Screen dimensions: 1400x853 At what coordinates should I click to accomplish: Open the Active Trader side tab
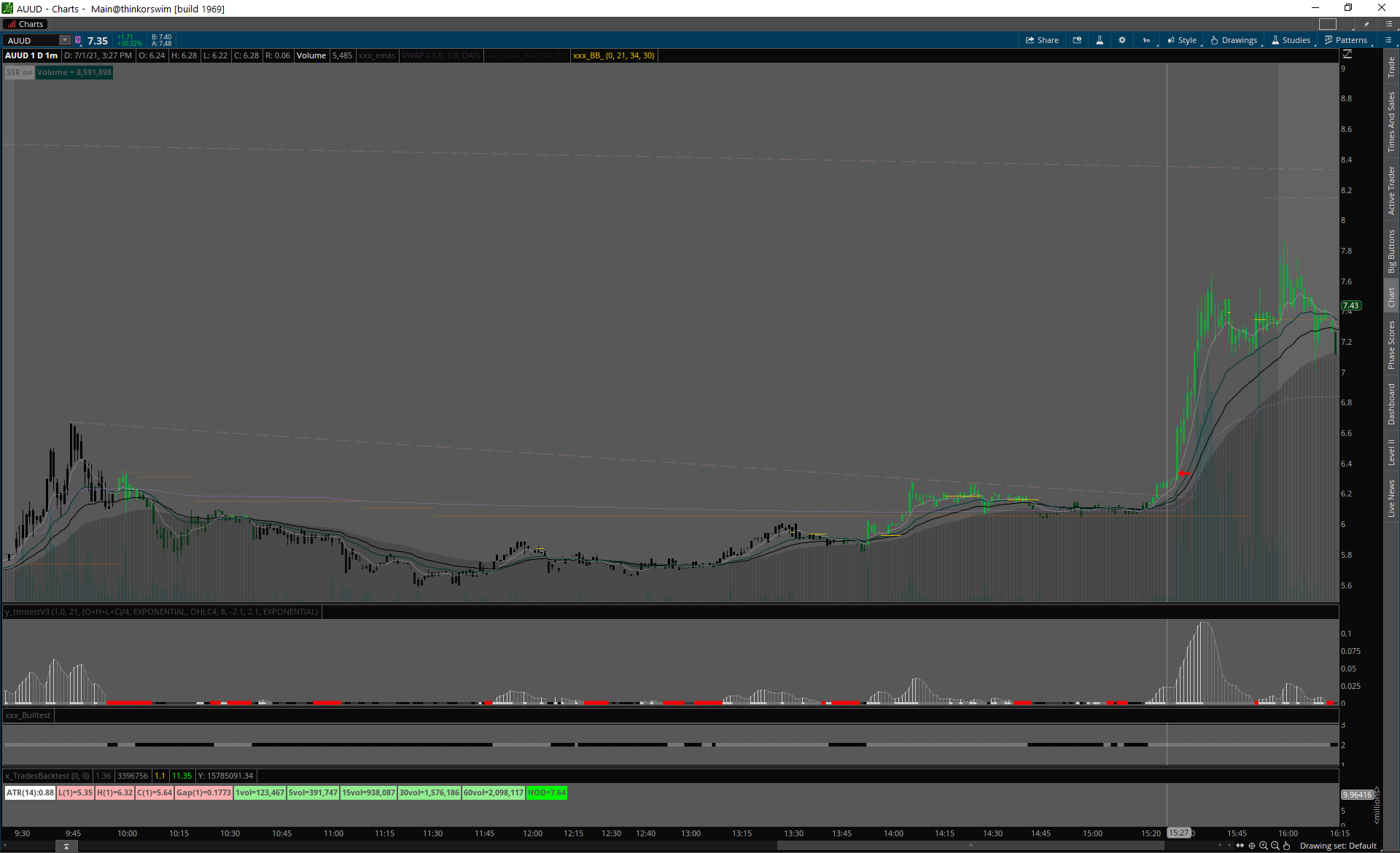1391,190
